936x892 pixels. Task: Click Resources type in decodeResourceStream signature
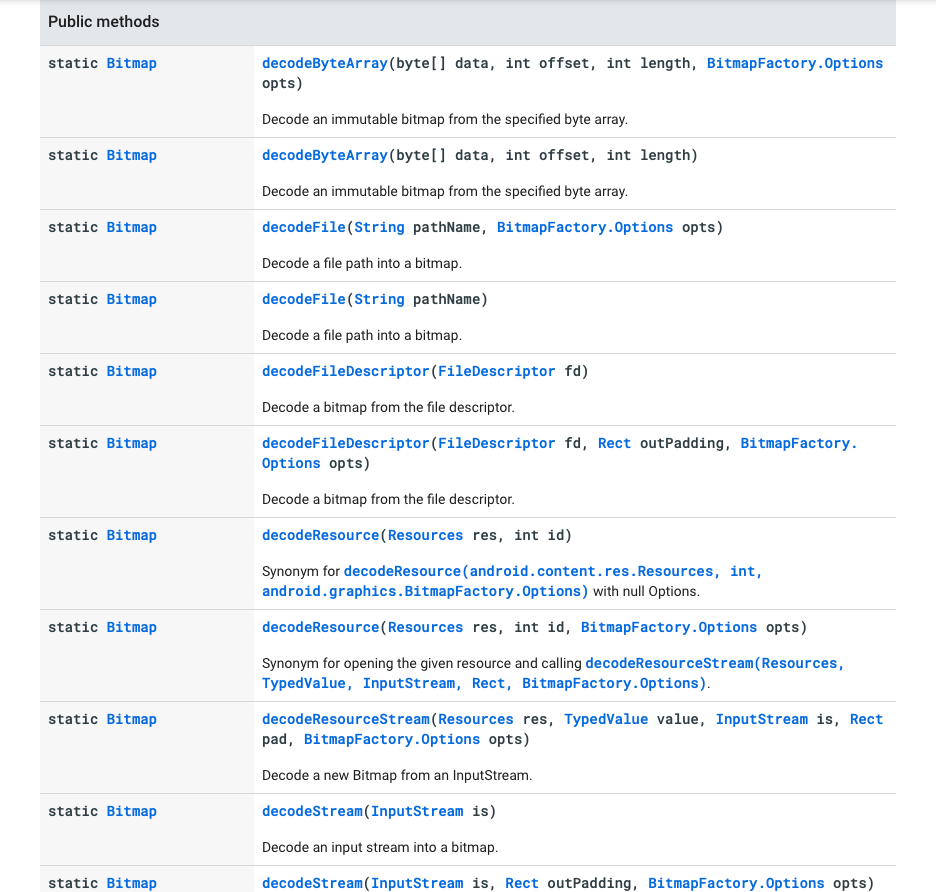click(476, 719)
